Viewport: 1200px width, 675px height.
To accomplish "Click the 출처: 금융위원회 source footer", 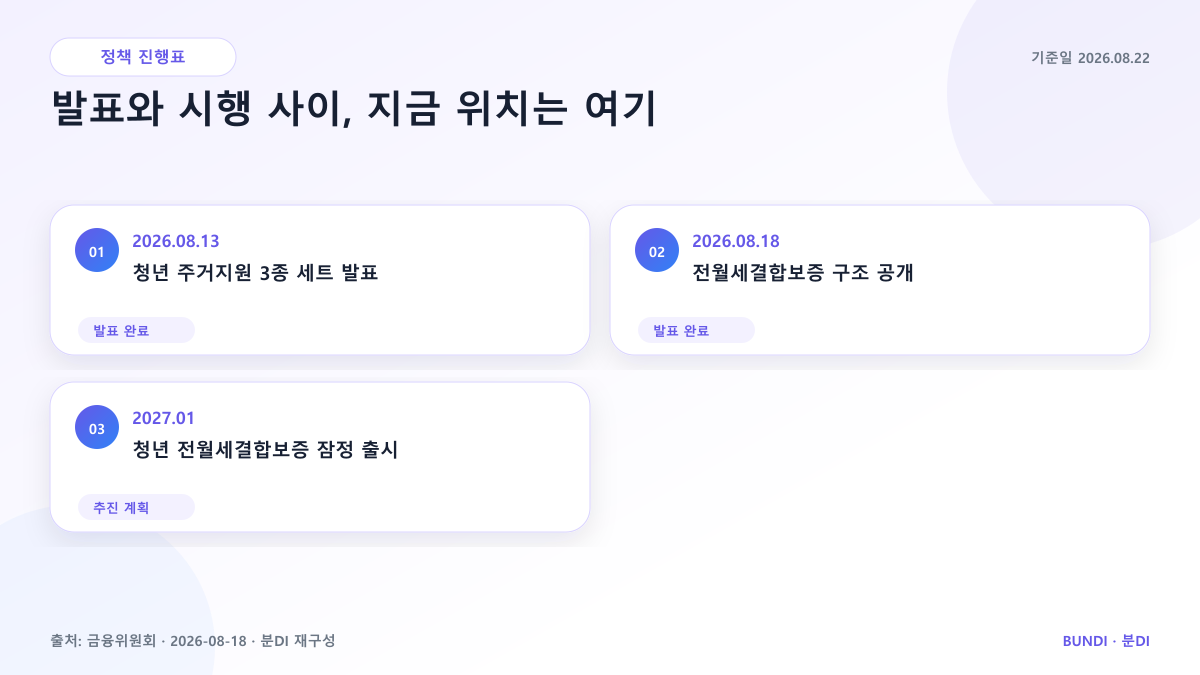I will (x=193, y=640).
